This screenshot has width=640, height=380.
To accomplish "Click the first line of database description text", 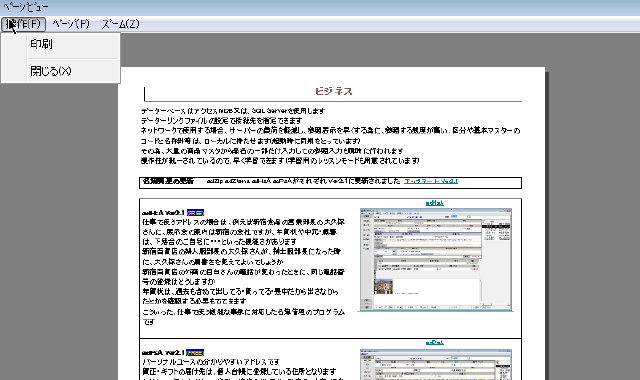I will tap(233, 111).
